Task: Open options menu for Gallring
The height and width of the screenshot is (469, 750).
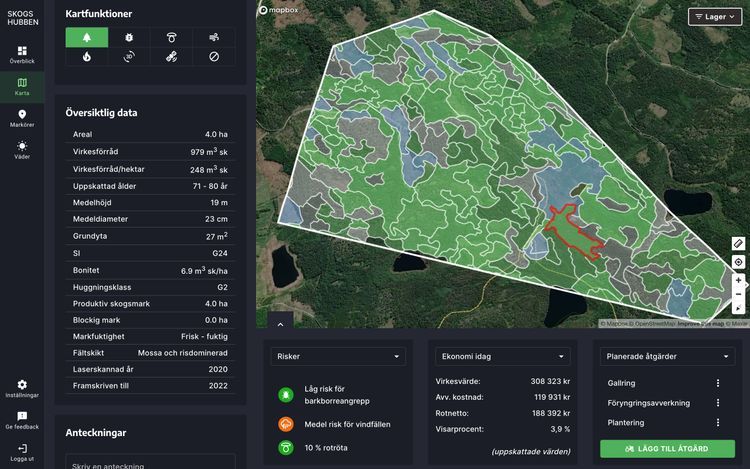Action: [717, 383]
